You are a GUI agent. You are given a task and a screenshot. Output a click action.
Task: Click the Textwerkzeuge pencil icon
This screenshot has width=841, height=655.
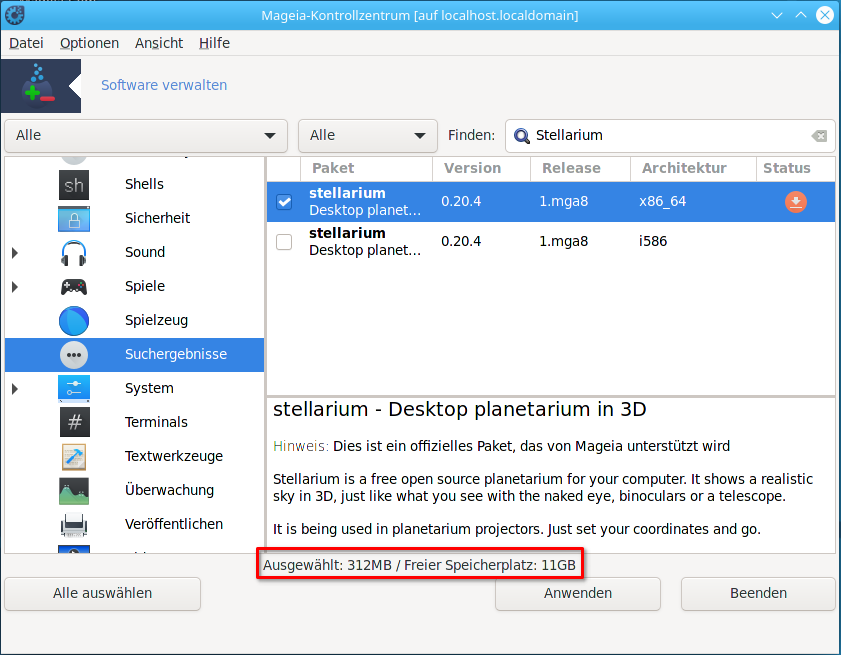pos(74,457)
